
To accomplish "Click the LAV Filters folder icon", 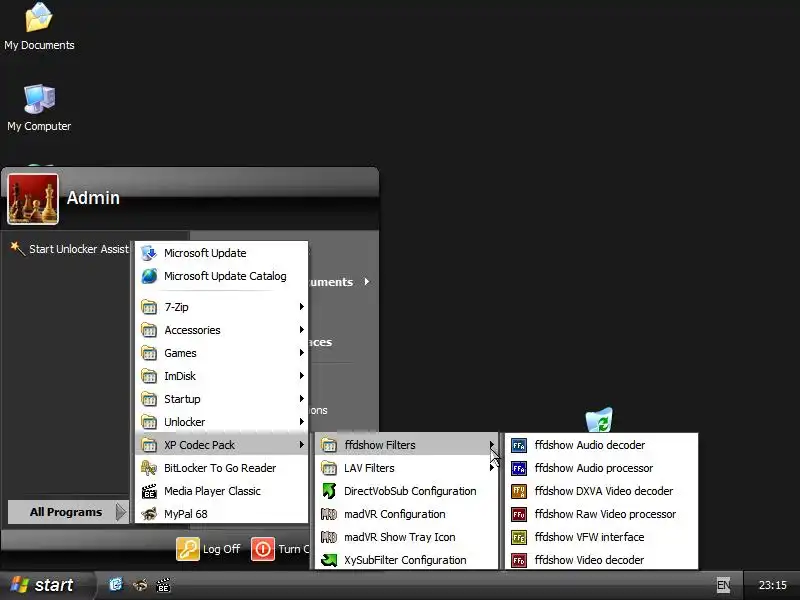I will coord(329,468).
